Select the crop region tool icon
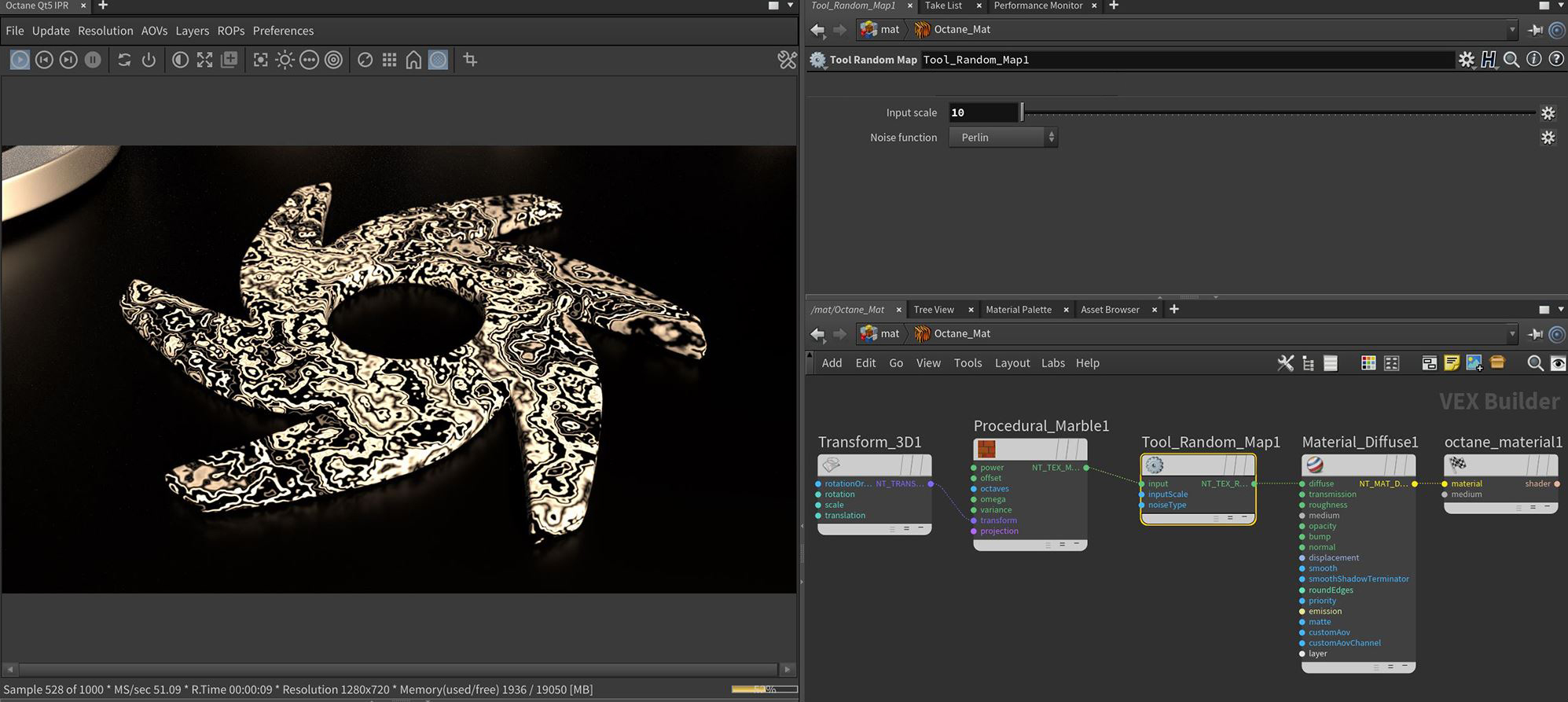 pyautogui.click(x=470, y=60)
